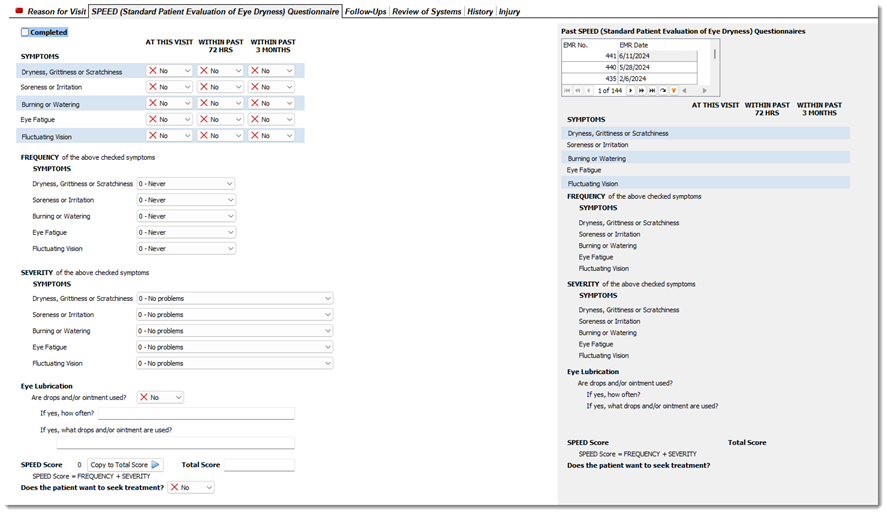Open Soreness Within Past 3 Months dropdown
887x514 pixels.
(272, 87)
